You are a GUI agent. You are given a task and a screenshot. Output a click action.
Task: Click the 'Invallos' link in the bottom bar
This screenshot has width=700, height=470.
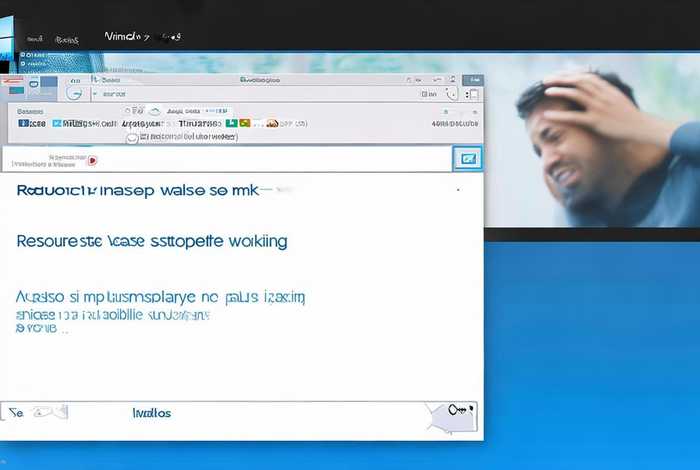(152, 412)
